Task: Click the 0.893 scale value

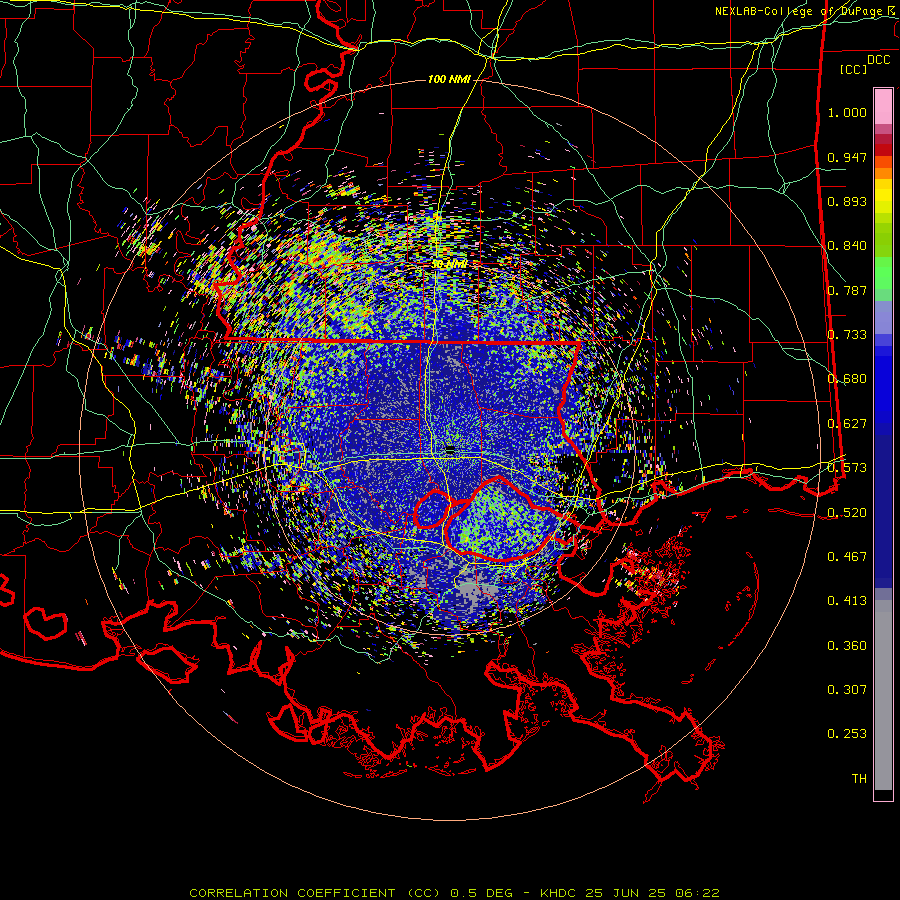Action: [x=847, y=201]
